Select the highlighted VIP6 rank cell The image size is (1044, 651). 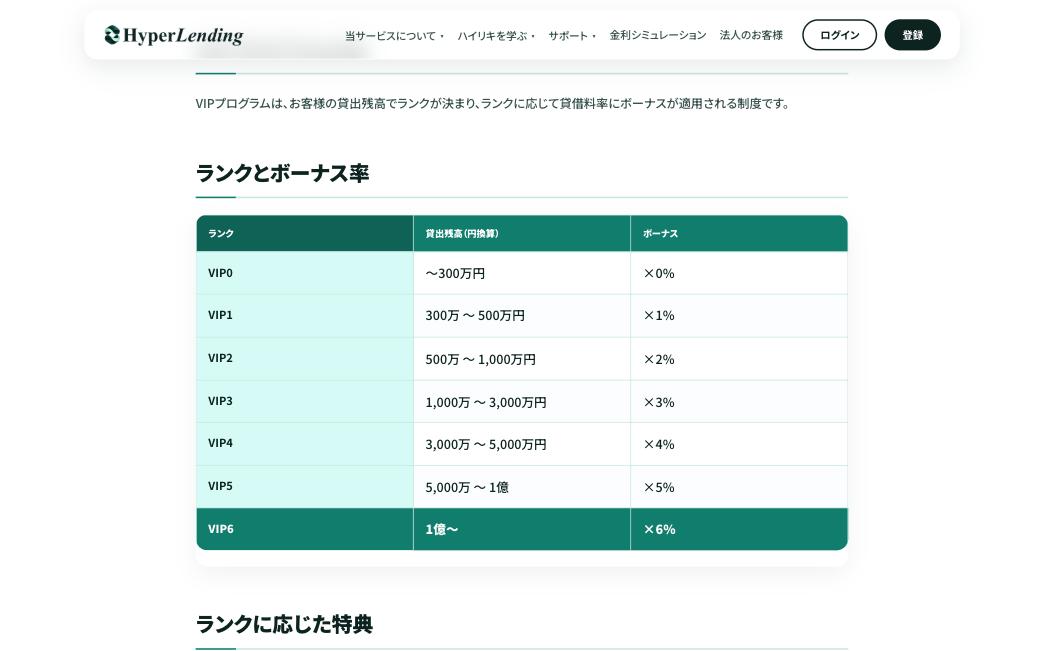click(305, 529)
